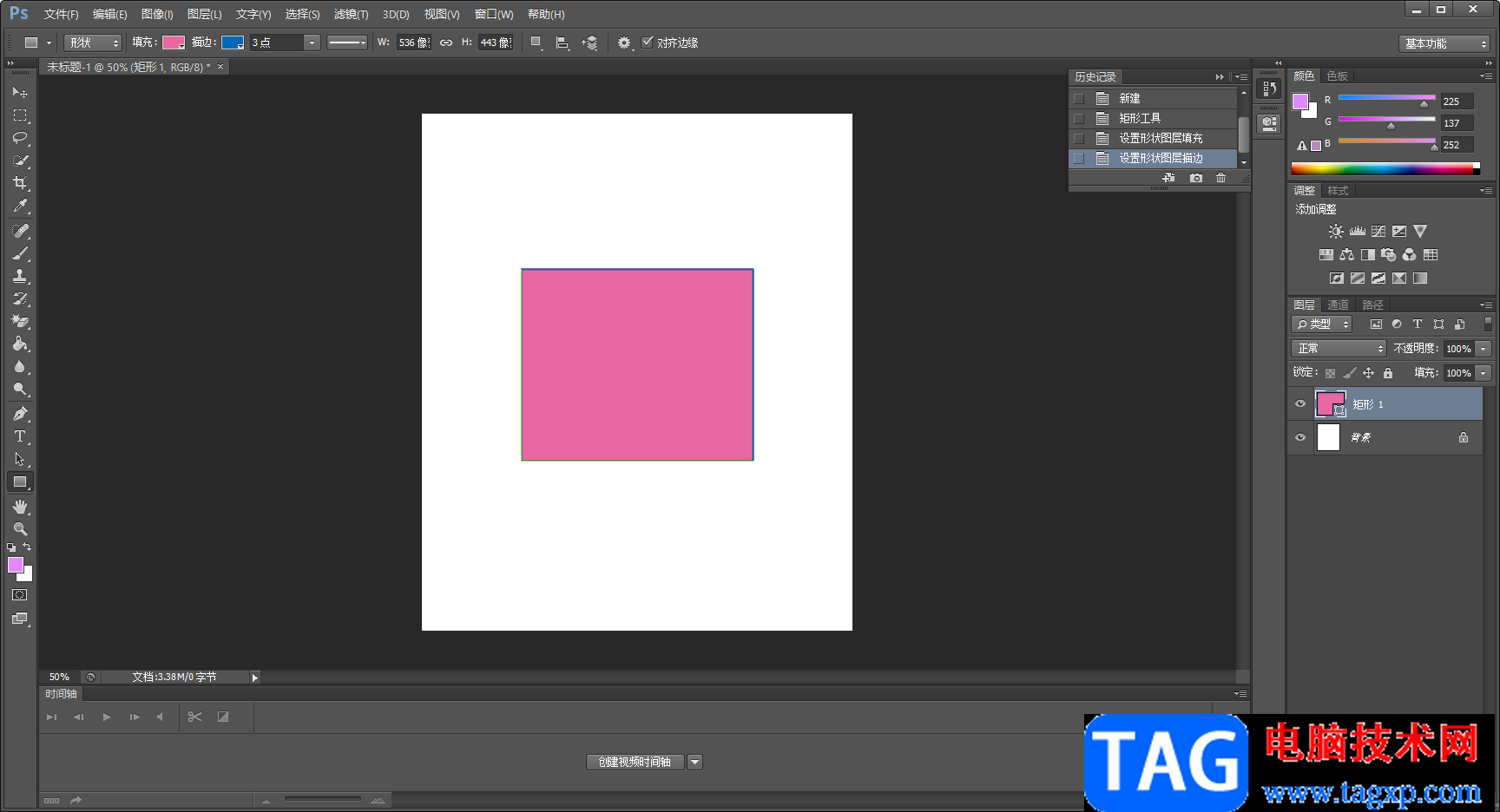Screen dimensions: 1500x812
Task: Hide the 矩形 1 layer
Action: point(1300,404)
